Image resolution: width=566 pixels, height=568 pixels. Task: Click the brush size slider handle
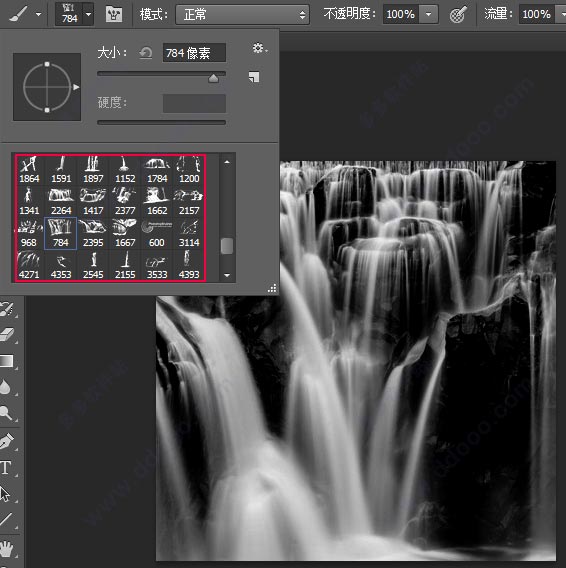pyautogui.click(x=213, y=78)
